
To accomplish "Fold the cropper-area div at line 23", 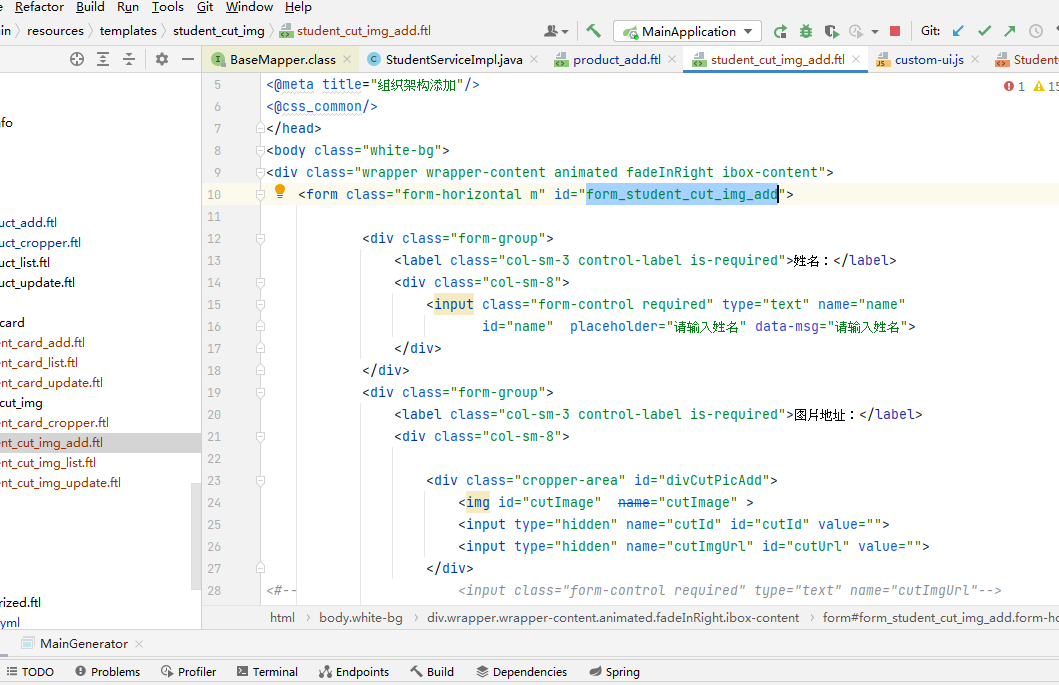I will pyautogui.click(x=260, y=481).
